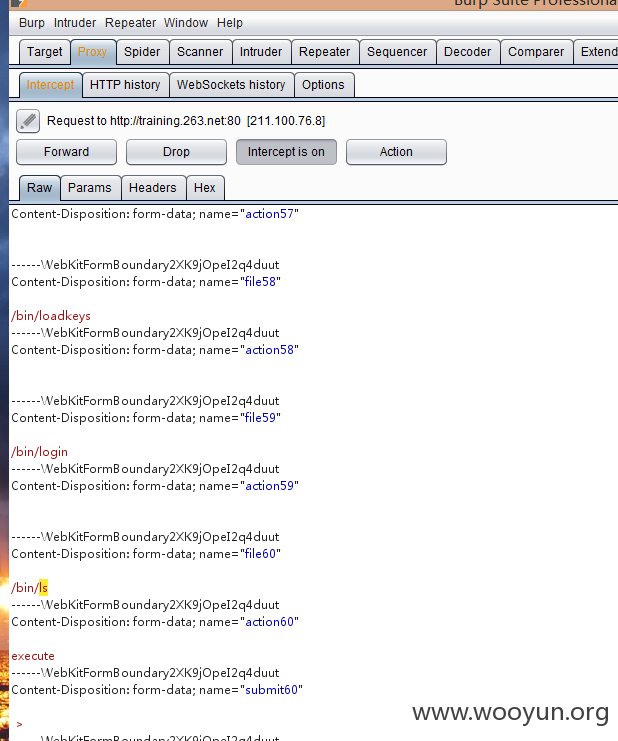
Task: Toggle the Intercept is on button
Action: coord(286,152)
